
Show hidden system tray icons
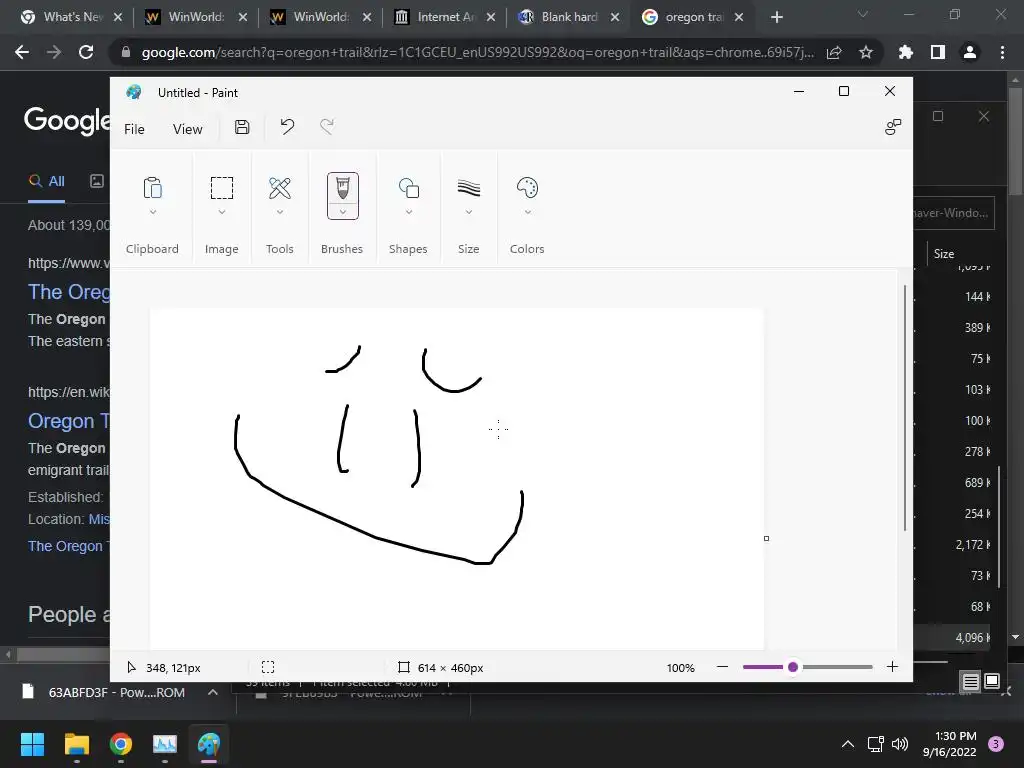coord(848,744)
